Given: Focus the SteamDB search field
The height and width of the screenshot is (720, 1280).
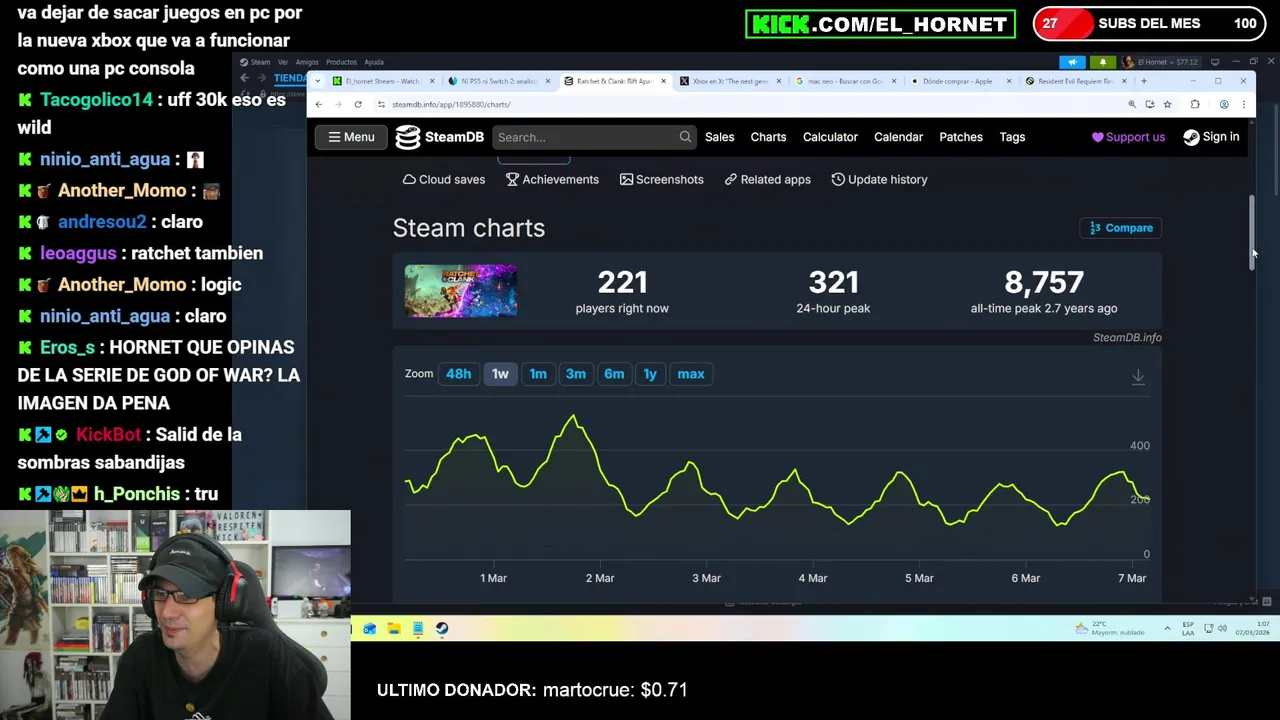Looking at the screenshot, I should pyautogui.click(x=594, y=137).
